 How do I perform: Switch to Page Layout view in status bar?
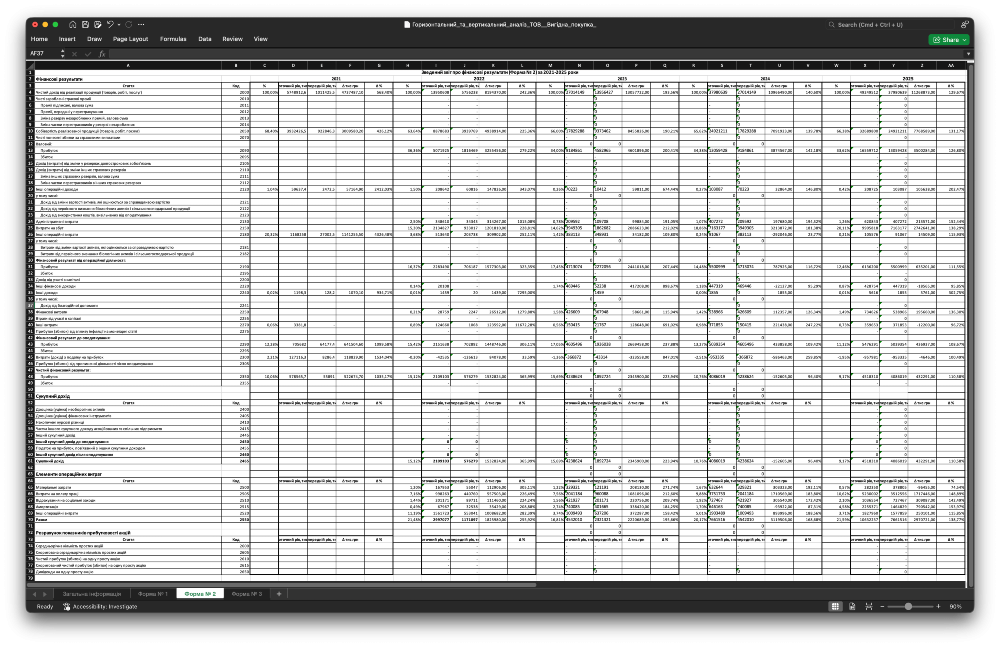[x=852, y=606]
